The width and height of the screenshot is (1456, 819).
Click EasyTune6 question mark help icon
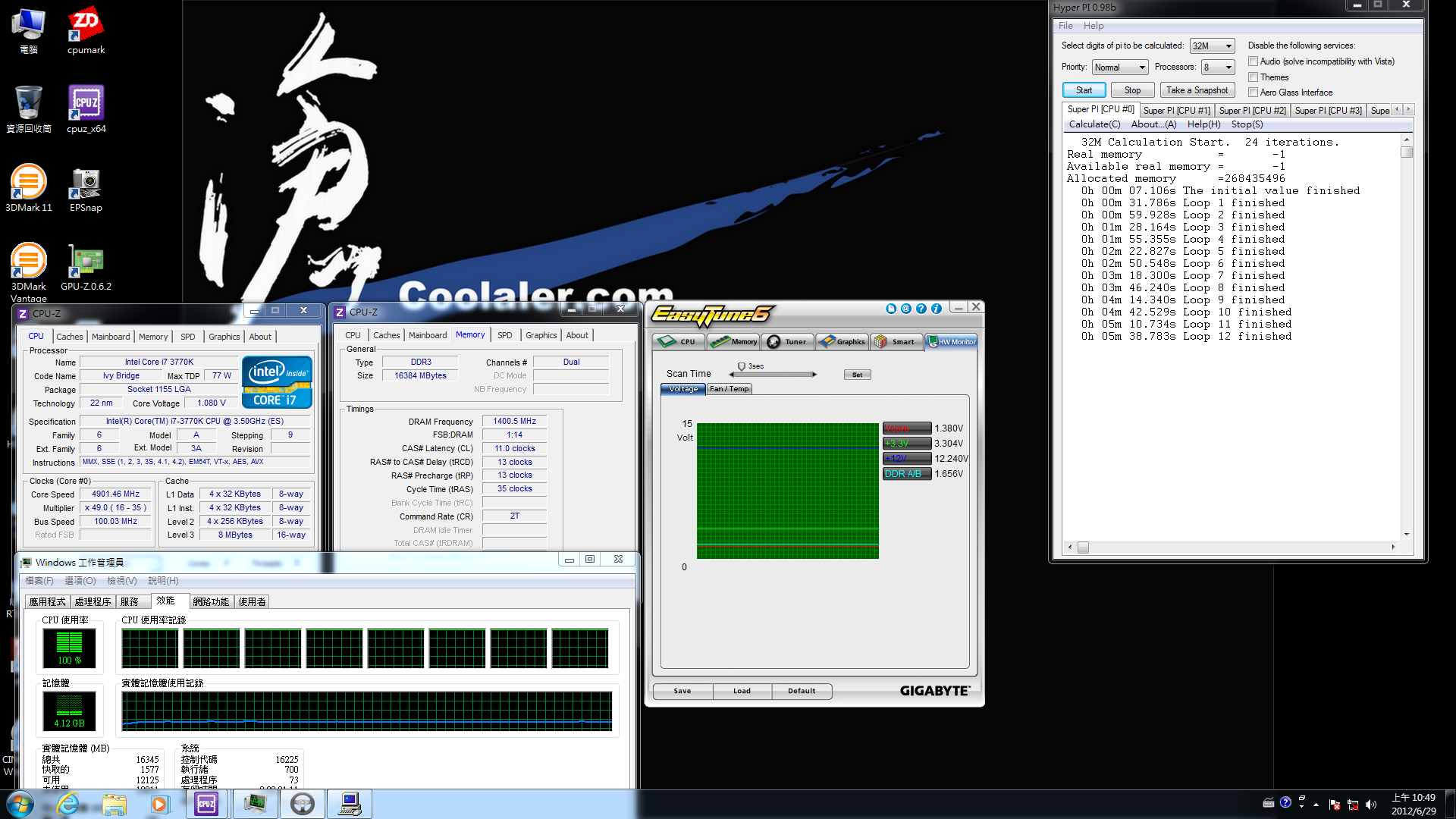click(x=921, y=309)
